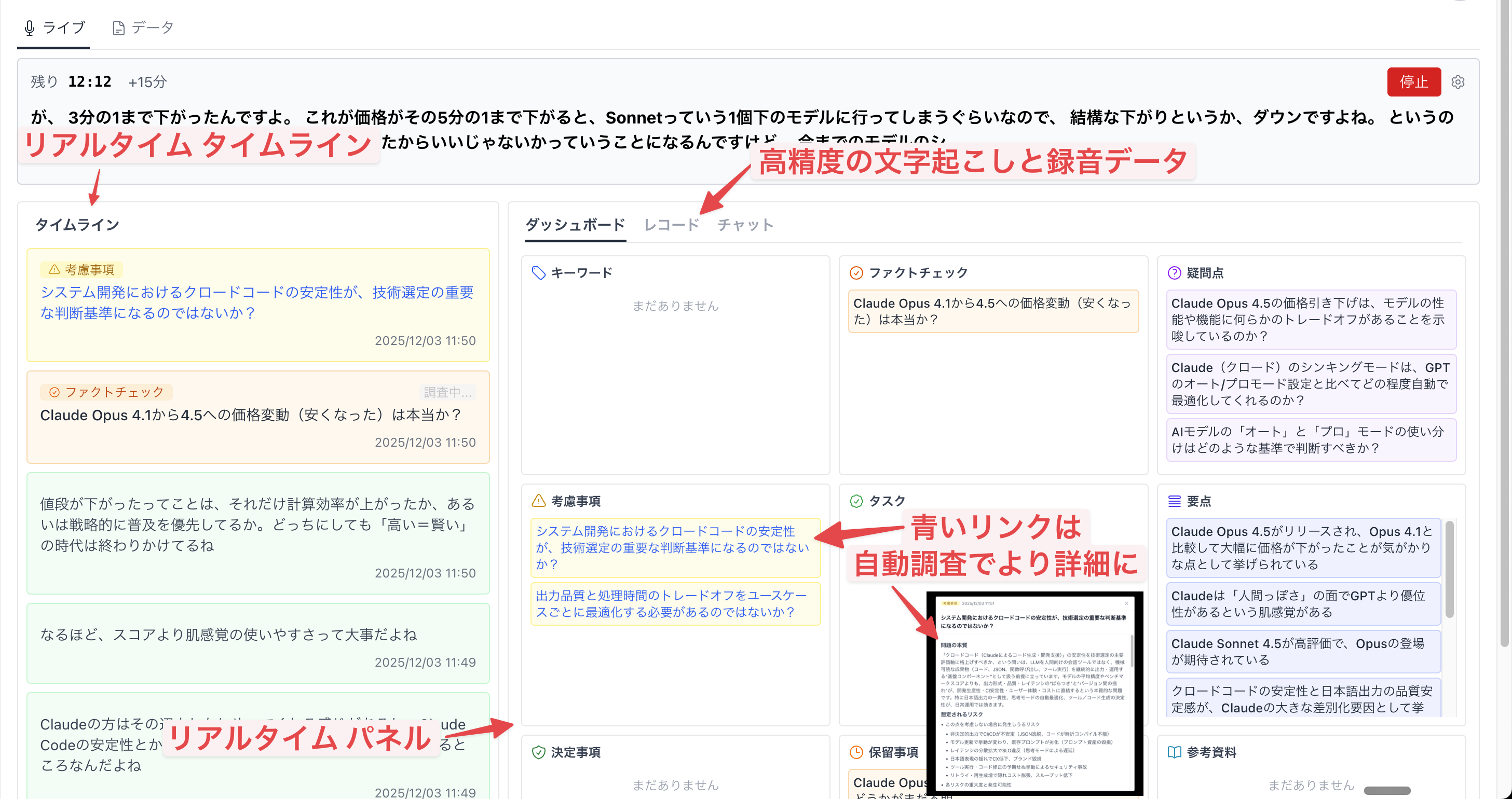Viewport: 1512px width, 799px height.
Task: Click the question mark icon beside 疑問点
Action: click(1174, 273)
